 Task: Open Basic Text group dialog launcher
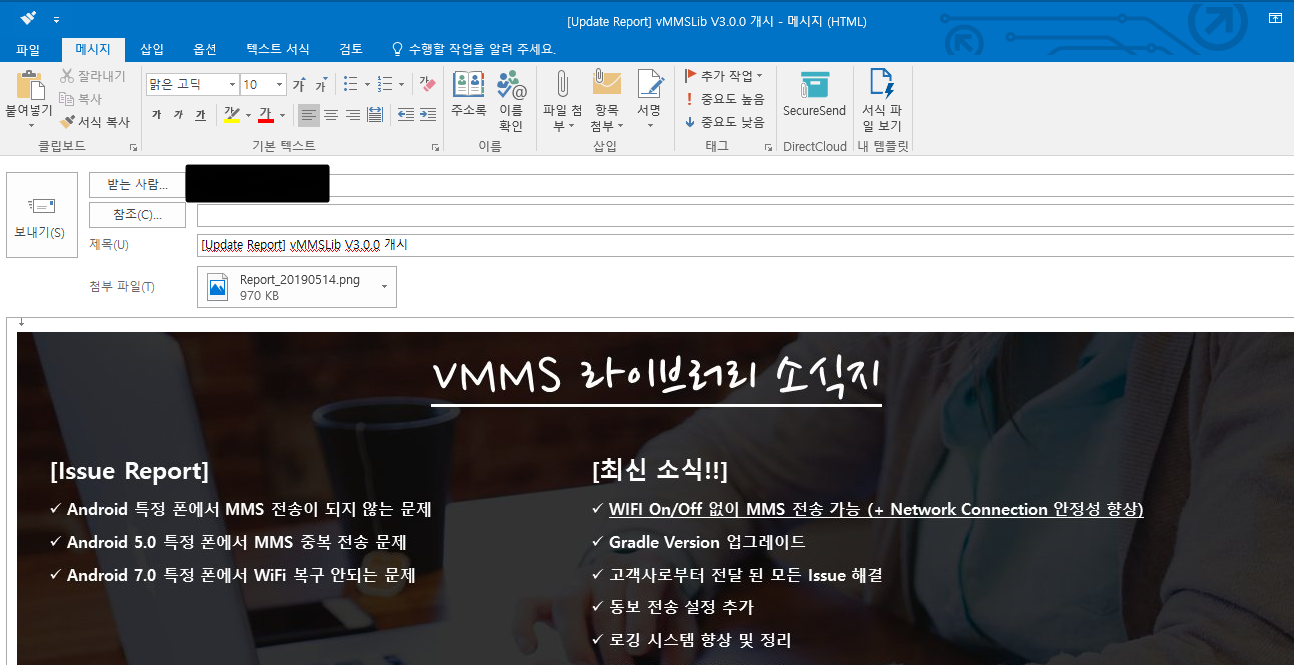(x=435, y=147)
